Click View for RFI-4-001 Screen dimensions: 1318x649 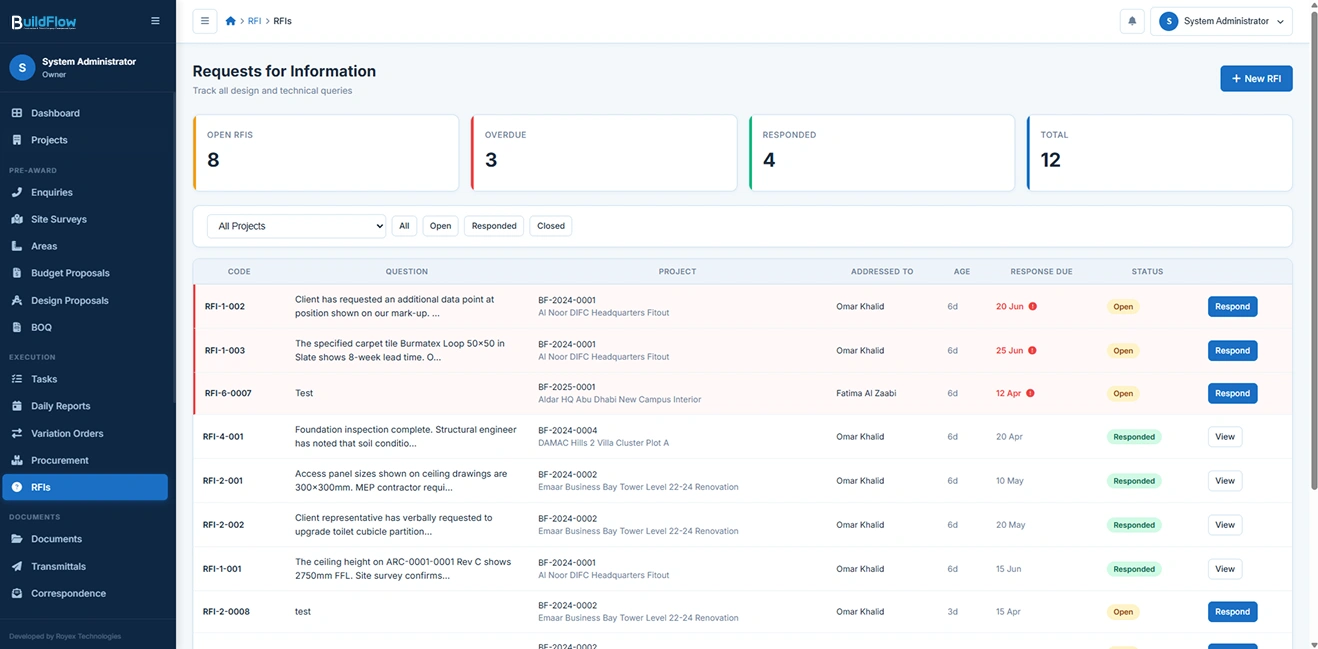tap(1225, 437)
